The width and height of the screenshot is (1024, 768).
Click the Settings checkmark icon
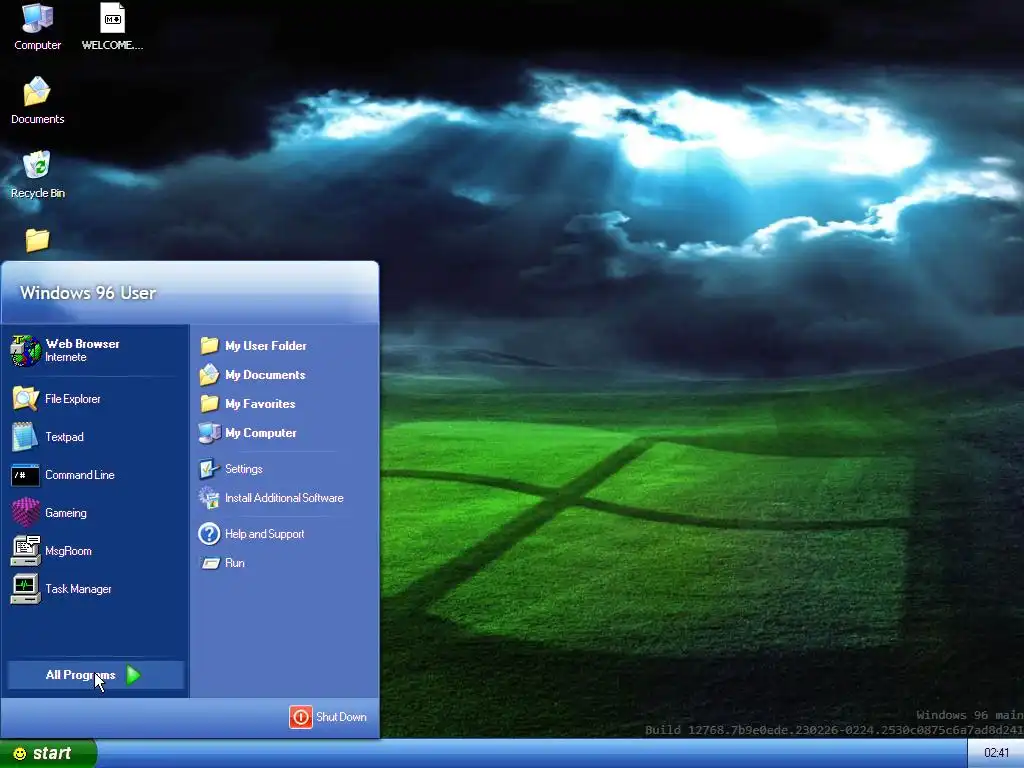pyautogui.click(x=209, y=468)
